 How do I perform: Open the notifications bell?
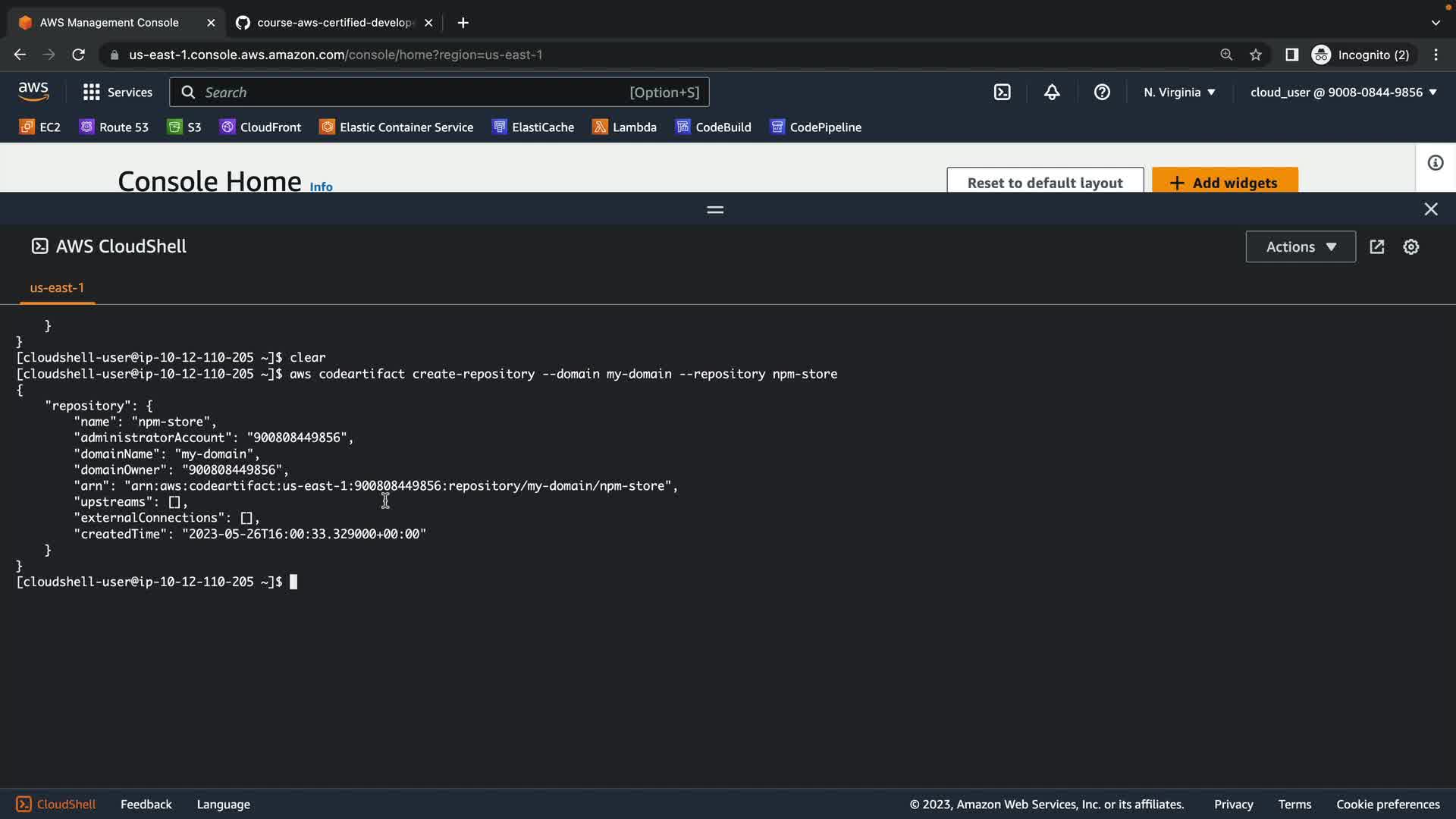tap(1052, 93)
